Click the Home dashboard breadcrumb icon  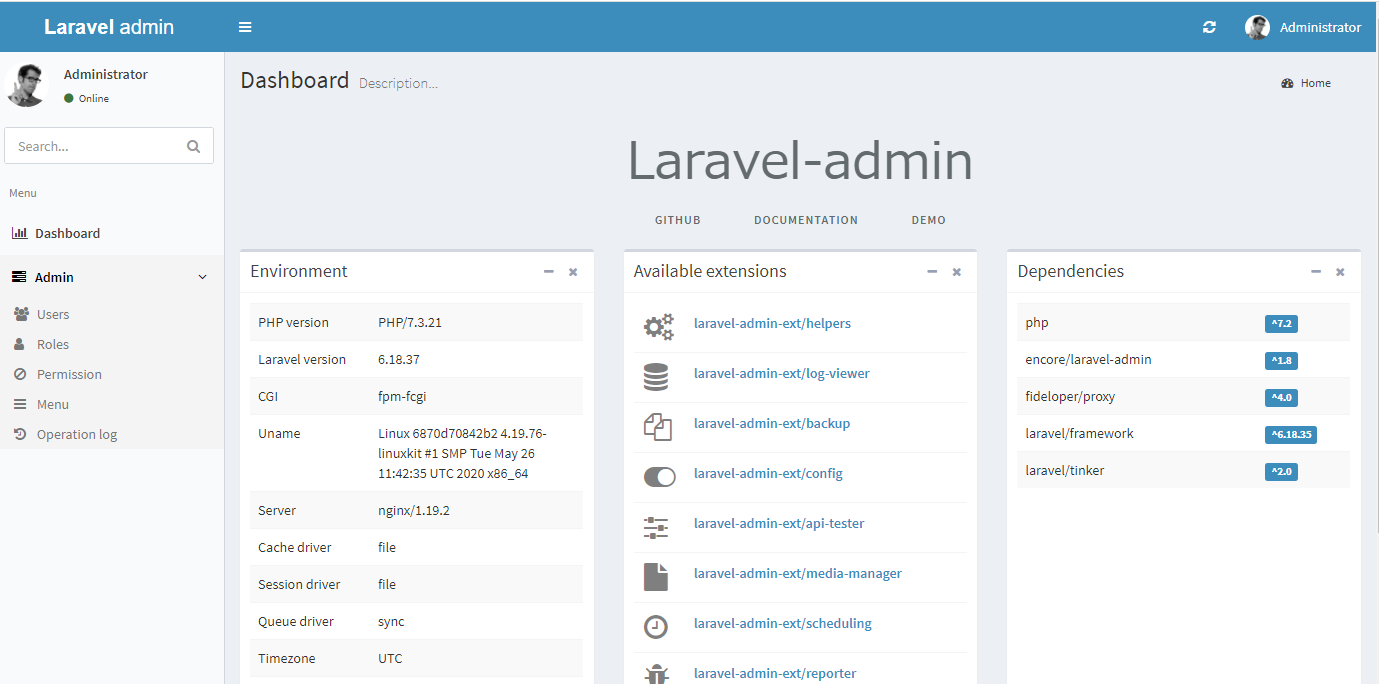[x=1287, y=83]
